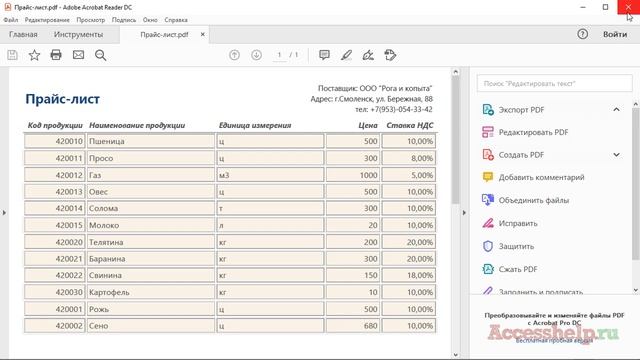This screenshot has height=360, width=640.
Task: Send file by email with the envelope icon
Action: [x=78, y=55]
